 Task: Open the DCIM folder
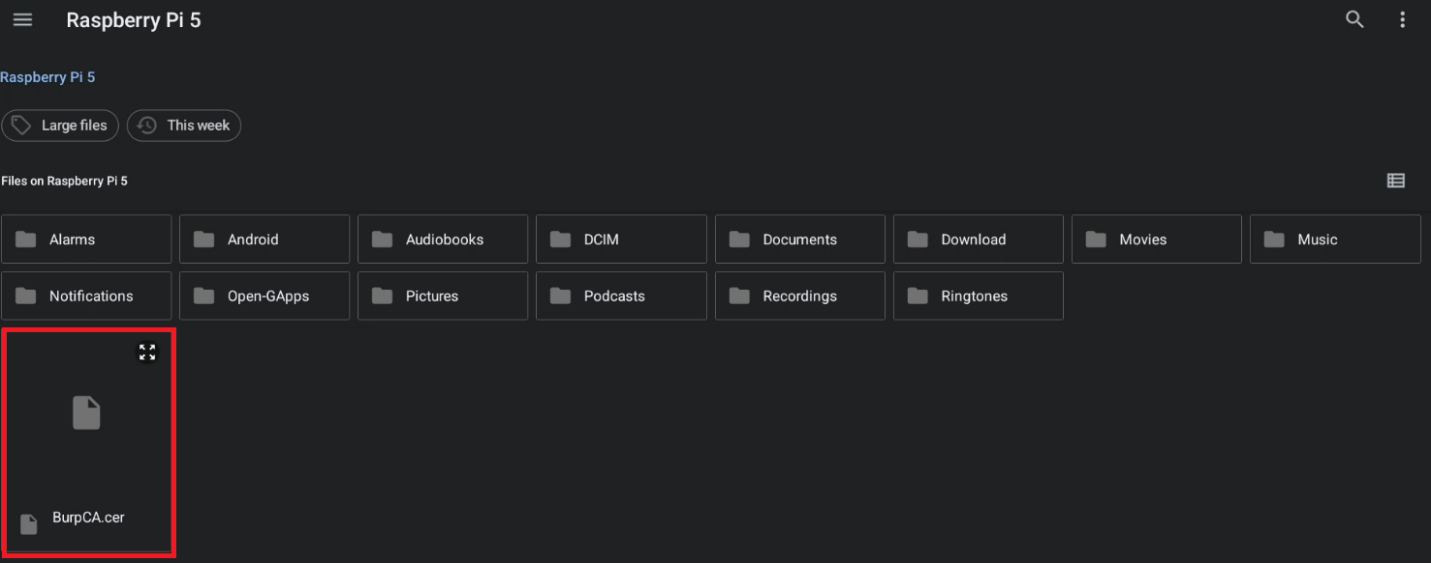621,240
